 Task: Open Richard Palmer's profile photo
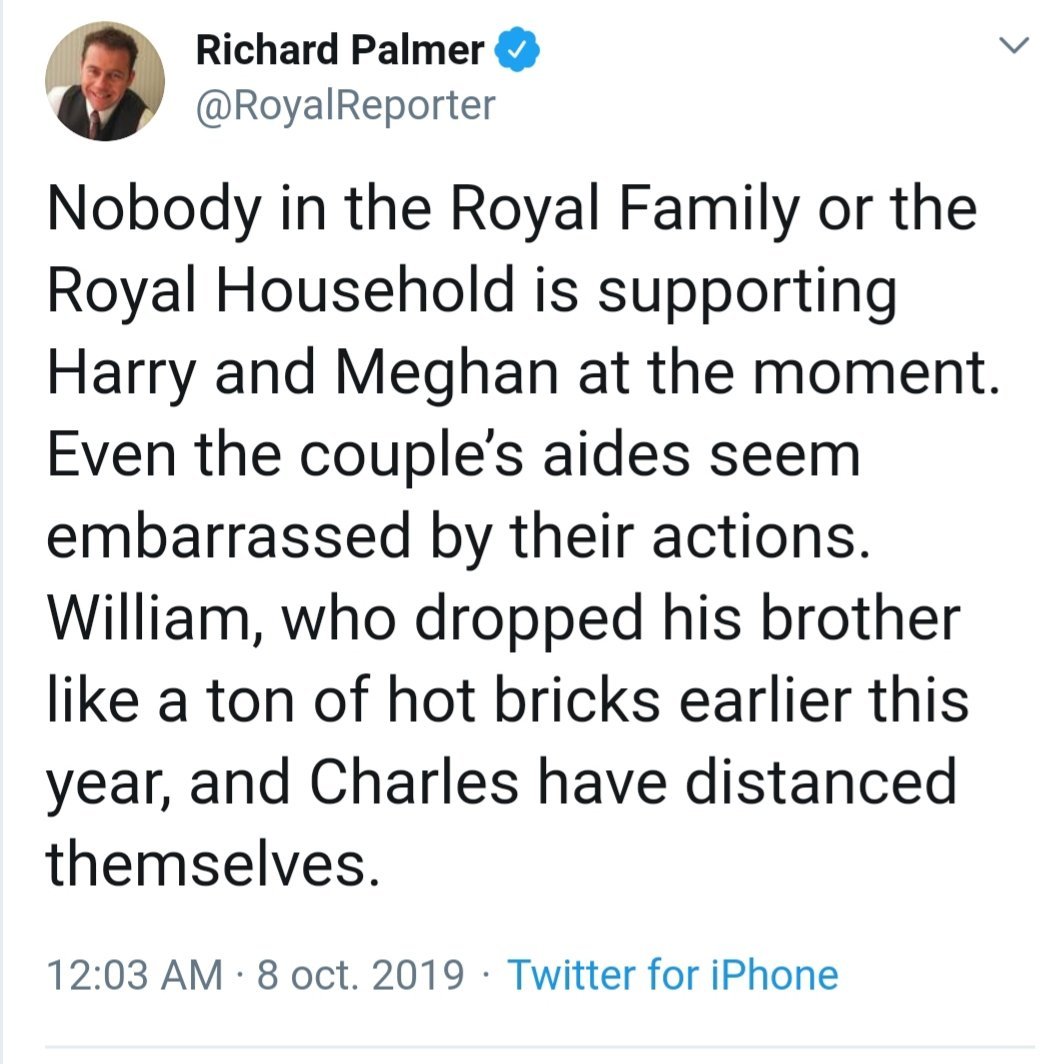(105, 81)
